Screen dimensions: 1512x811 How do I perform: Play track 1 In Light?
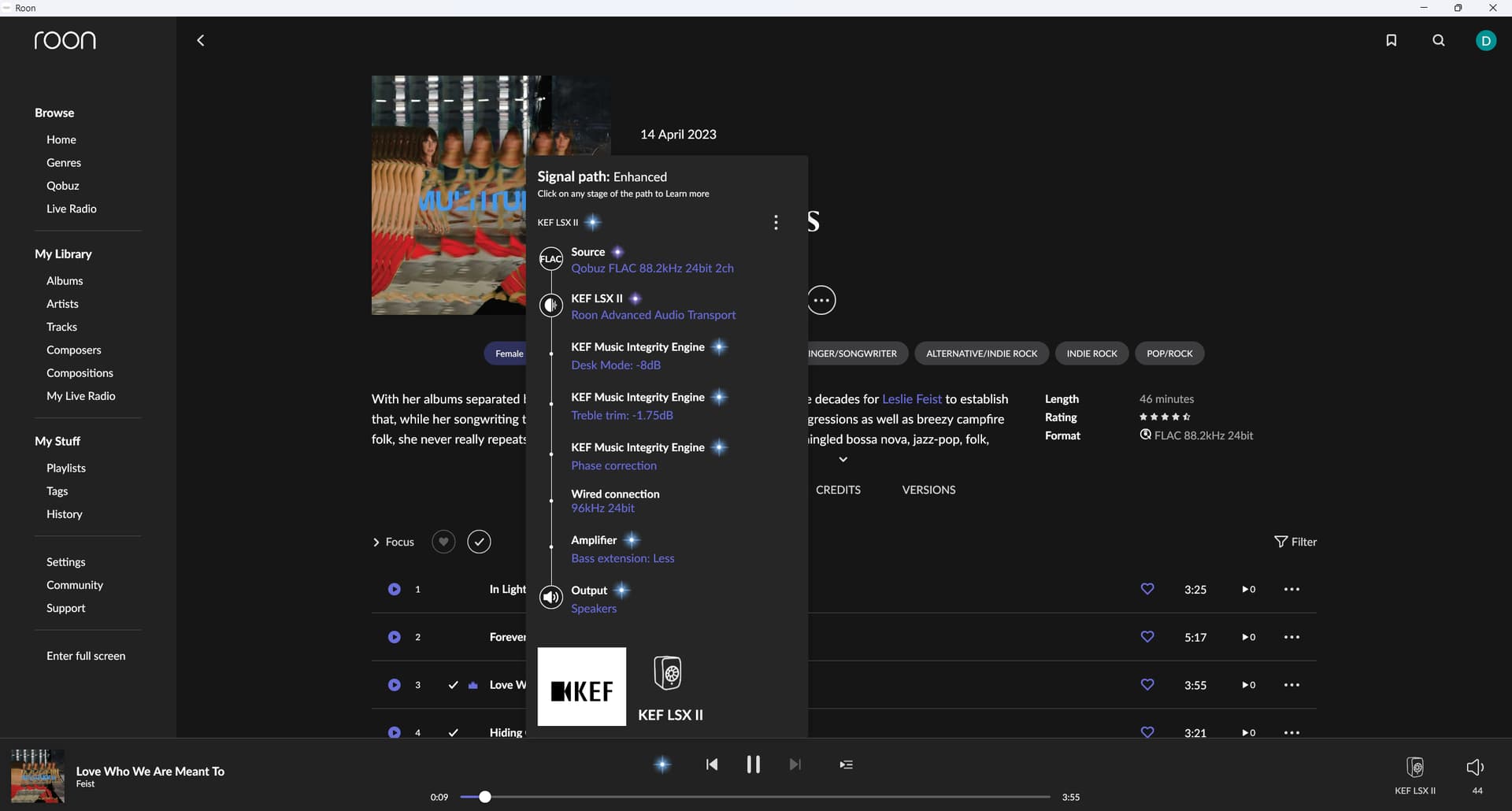[x=395, y=589]
